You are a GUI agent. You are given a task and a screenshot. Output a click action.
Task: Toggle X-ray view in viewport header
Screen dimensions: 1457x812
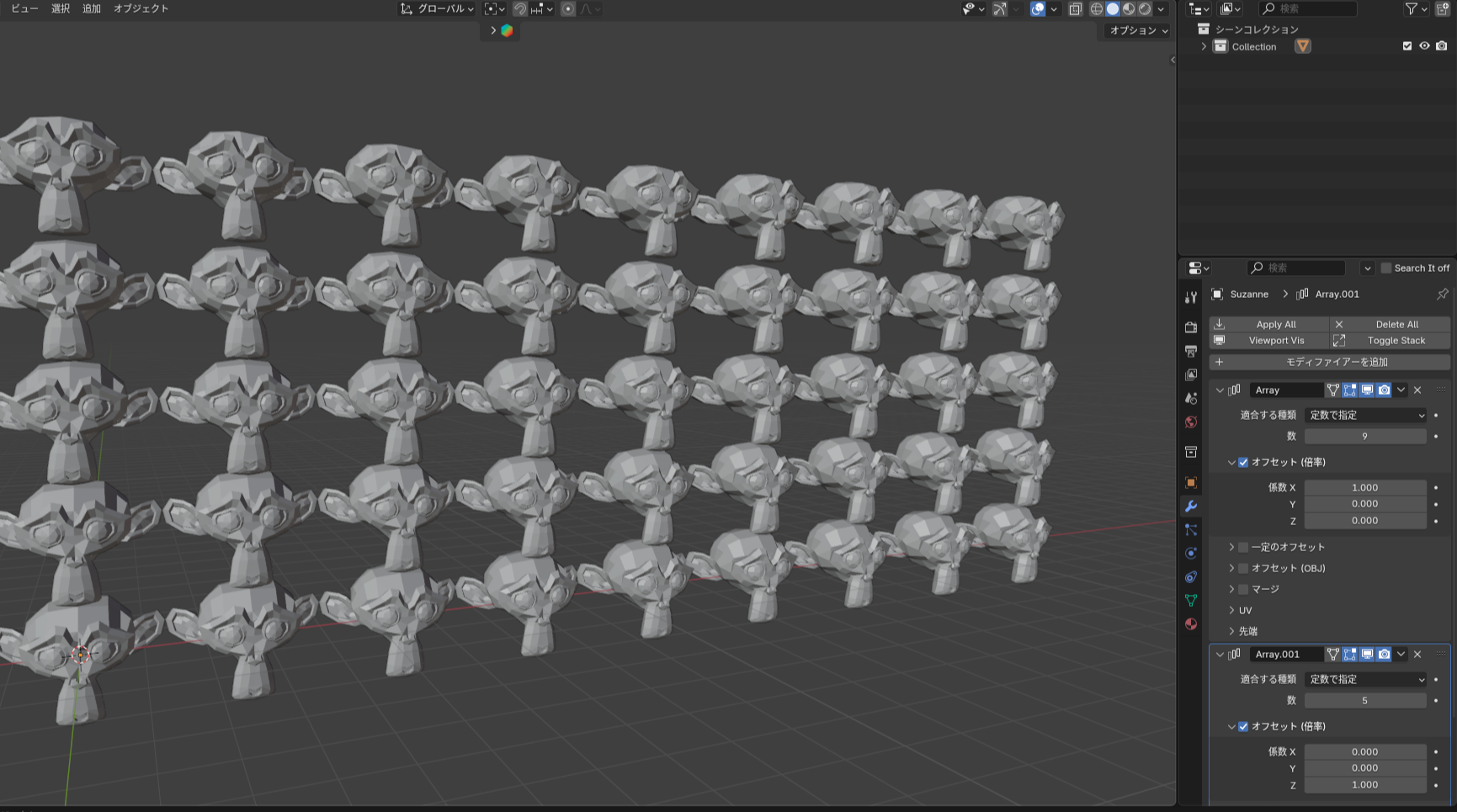click(1075, 8)
